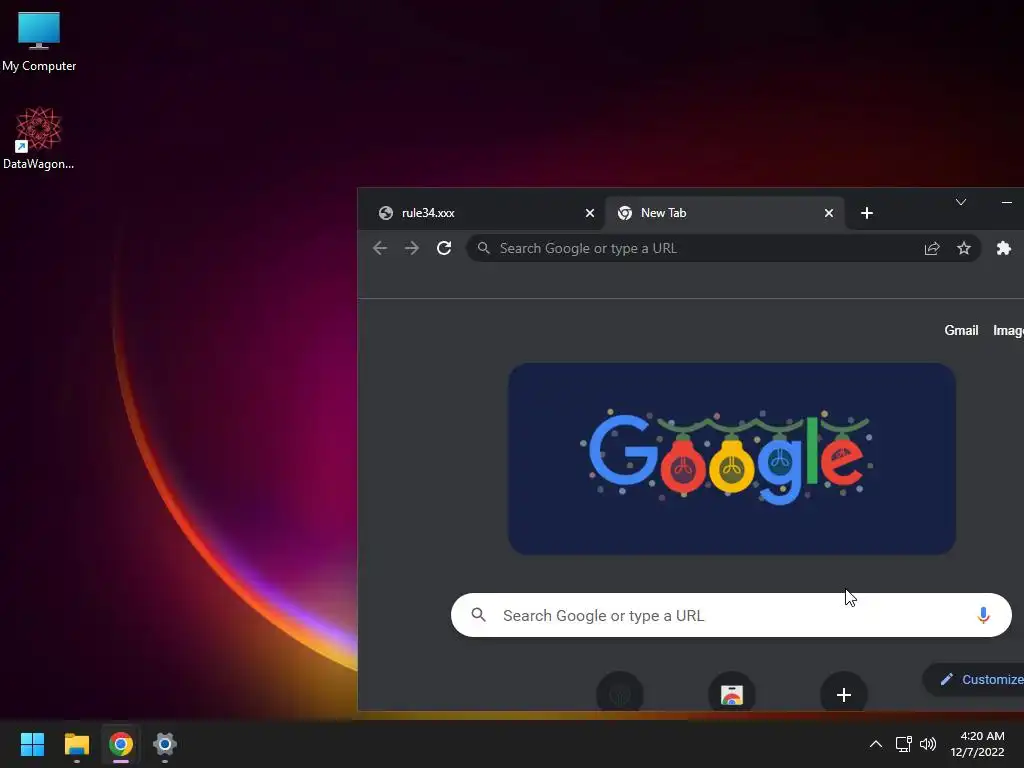
Task: Open the holiday Google doodle
Action: (x=731, y=458)
